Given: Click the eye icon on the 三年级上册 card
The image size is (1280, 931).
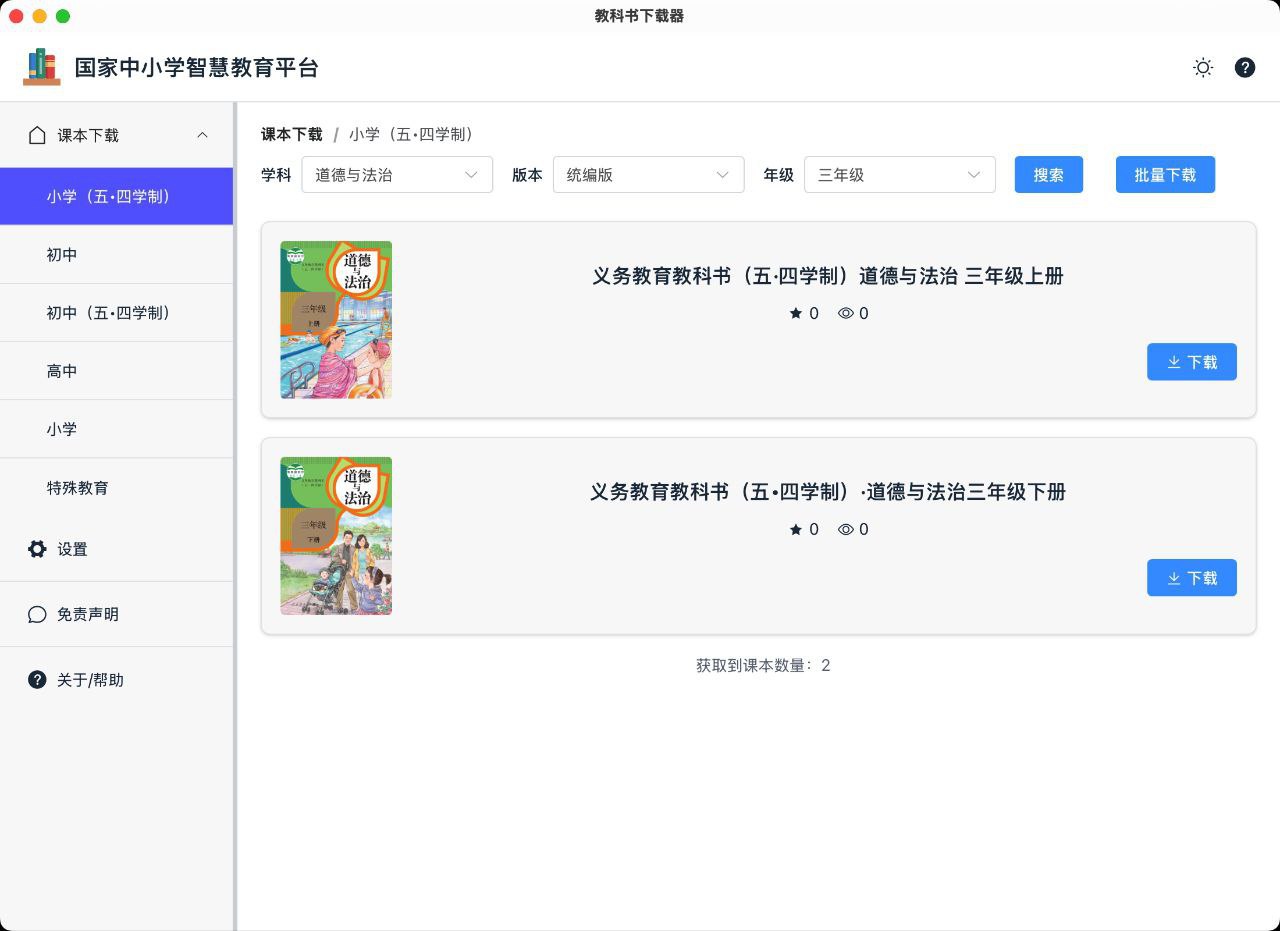Looking at the screenshot, I should click(x=846, y=313).
